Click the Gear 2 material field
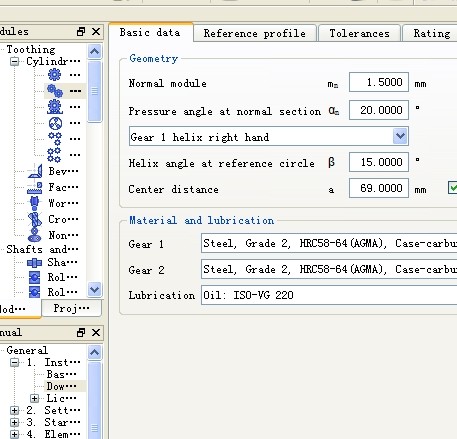This screenshot has width=457, height=439. (x=329, y=269)
